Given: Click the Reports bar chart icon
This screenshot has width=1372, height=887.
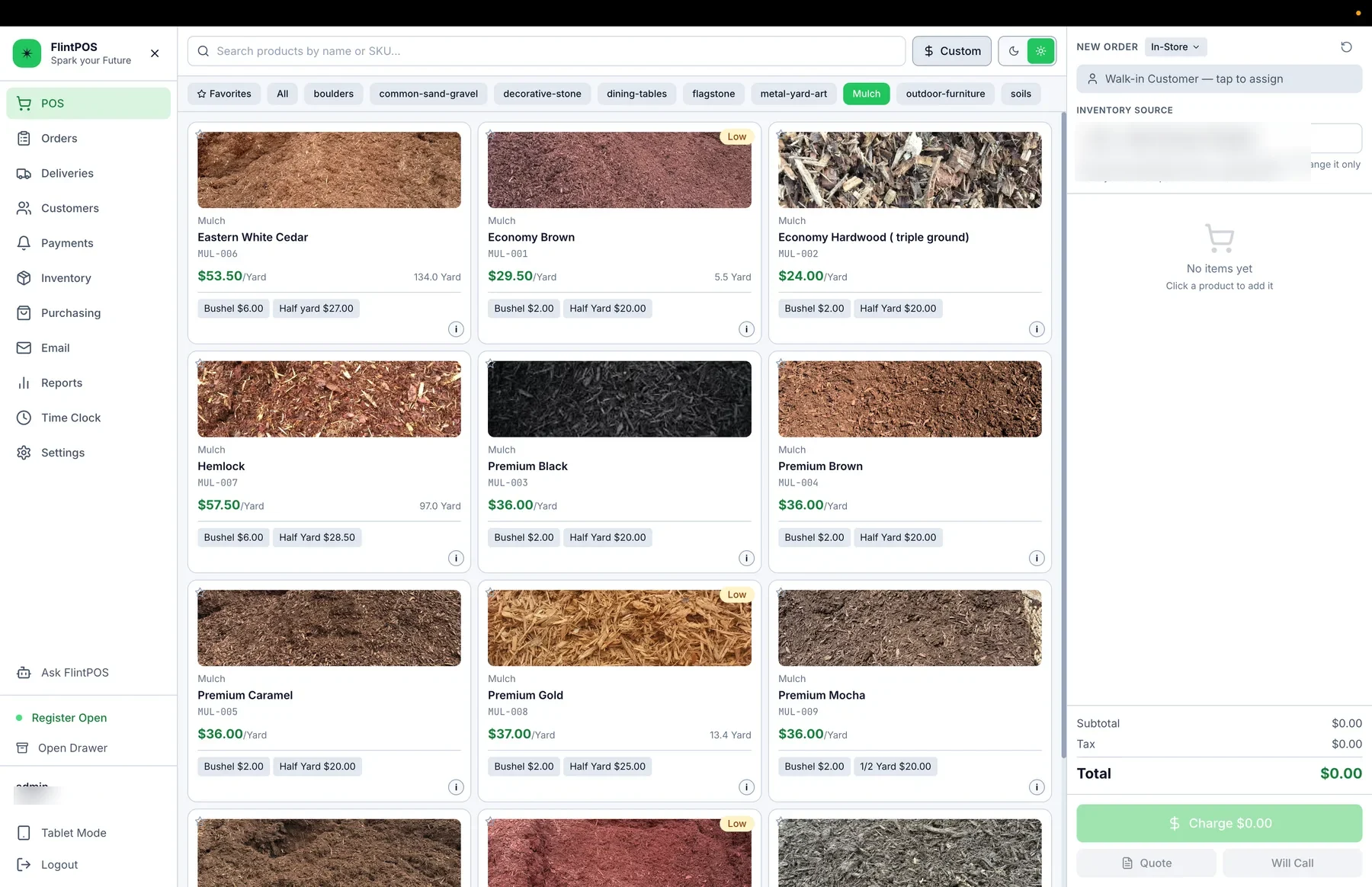Looking at the screenshot, I should click(x=24, y=383).
